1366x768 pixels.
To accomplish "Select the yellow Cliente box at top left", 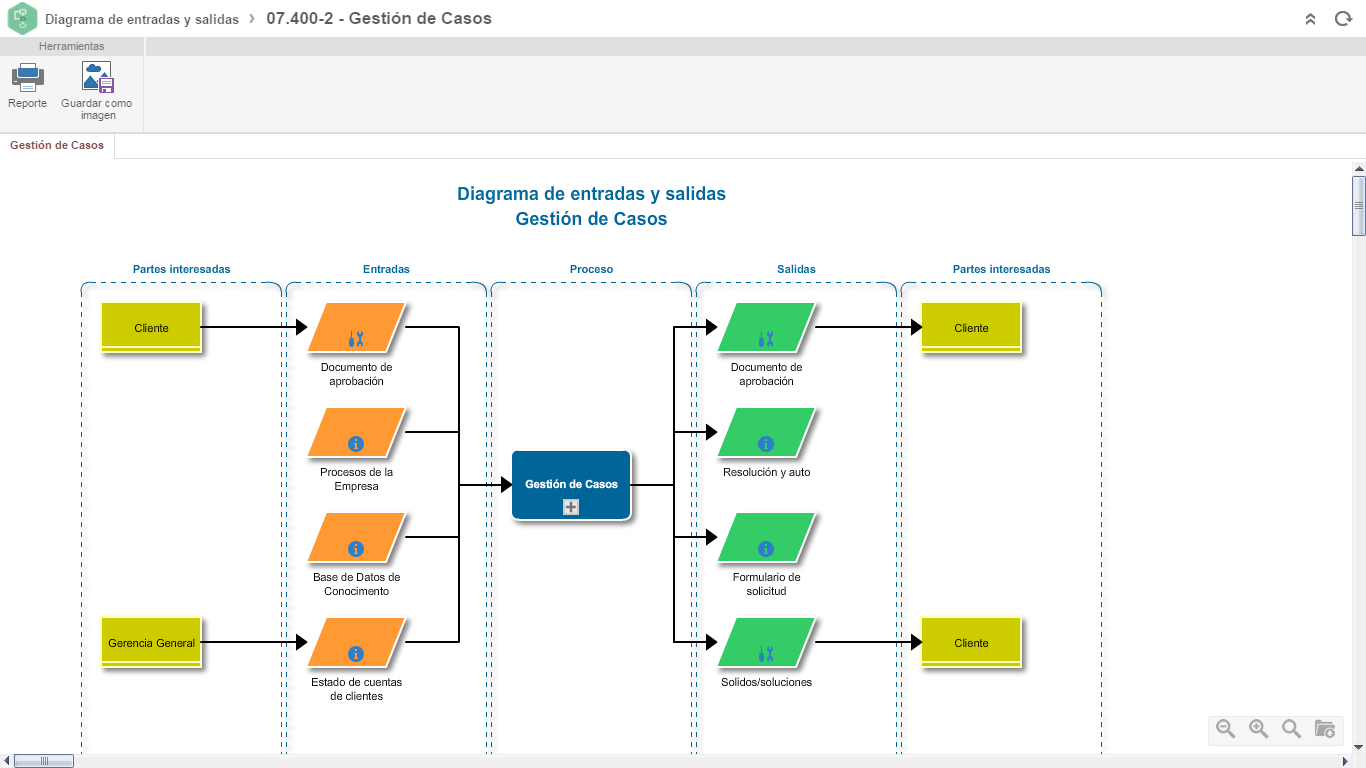I will click(x=152, y=328).
